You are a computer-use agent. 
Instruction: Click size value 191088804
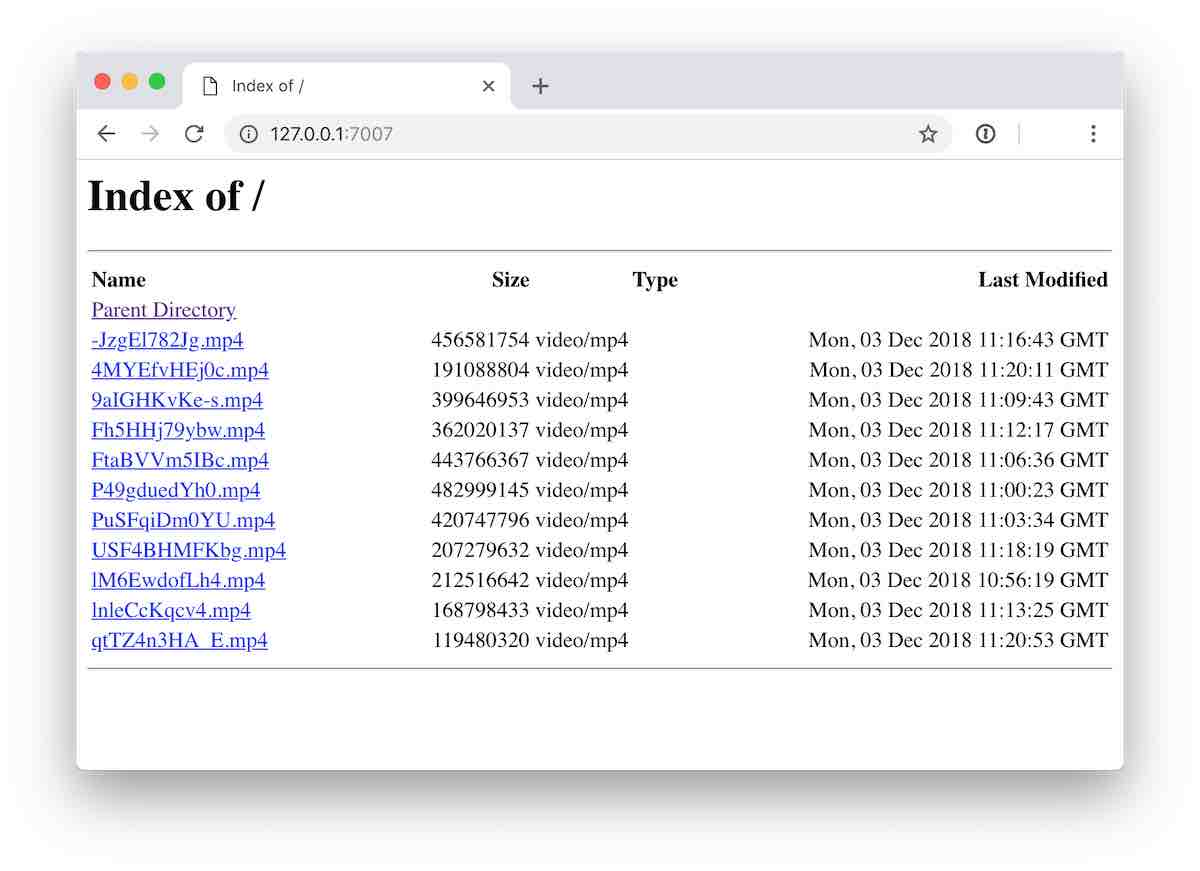coord(480,370)
